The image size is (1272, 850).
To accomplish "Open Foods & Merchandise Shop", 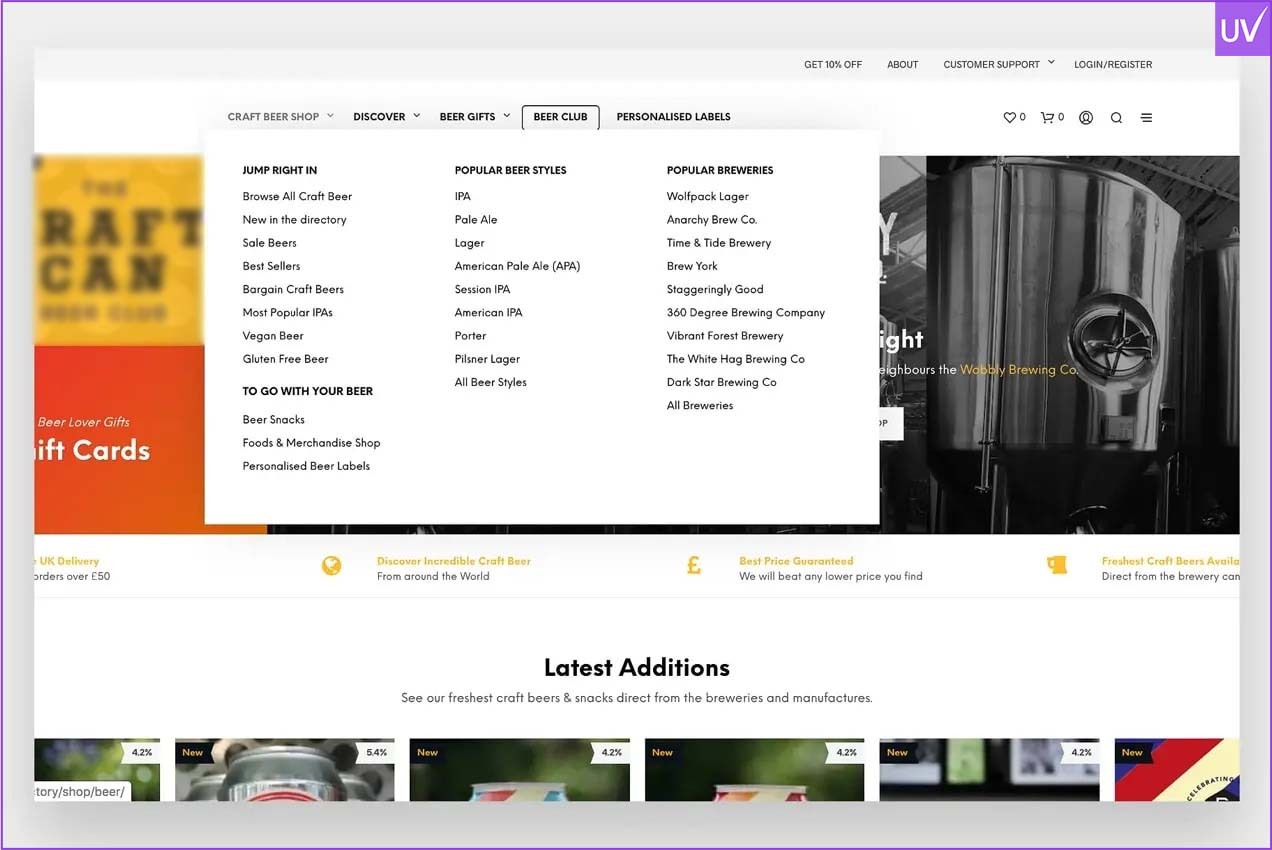I will pos(311,442).
